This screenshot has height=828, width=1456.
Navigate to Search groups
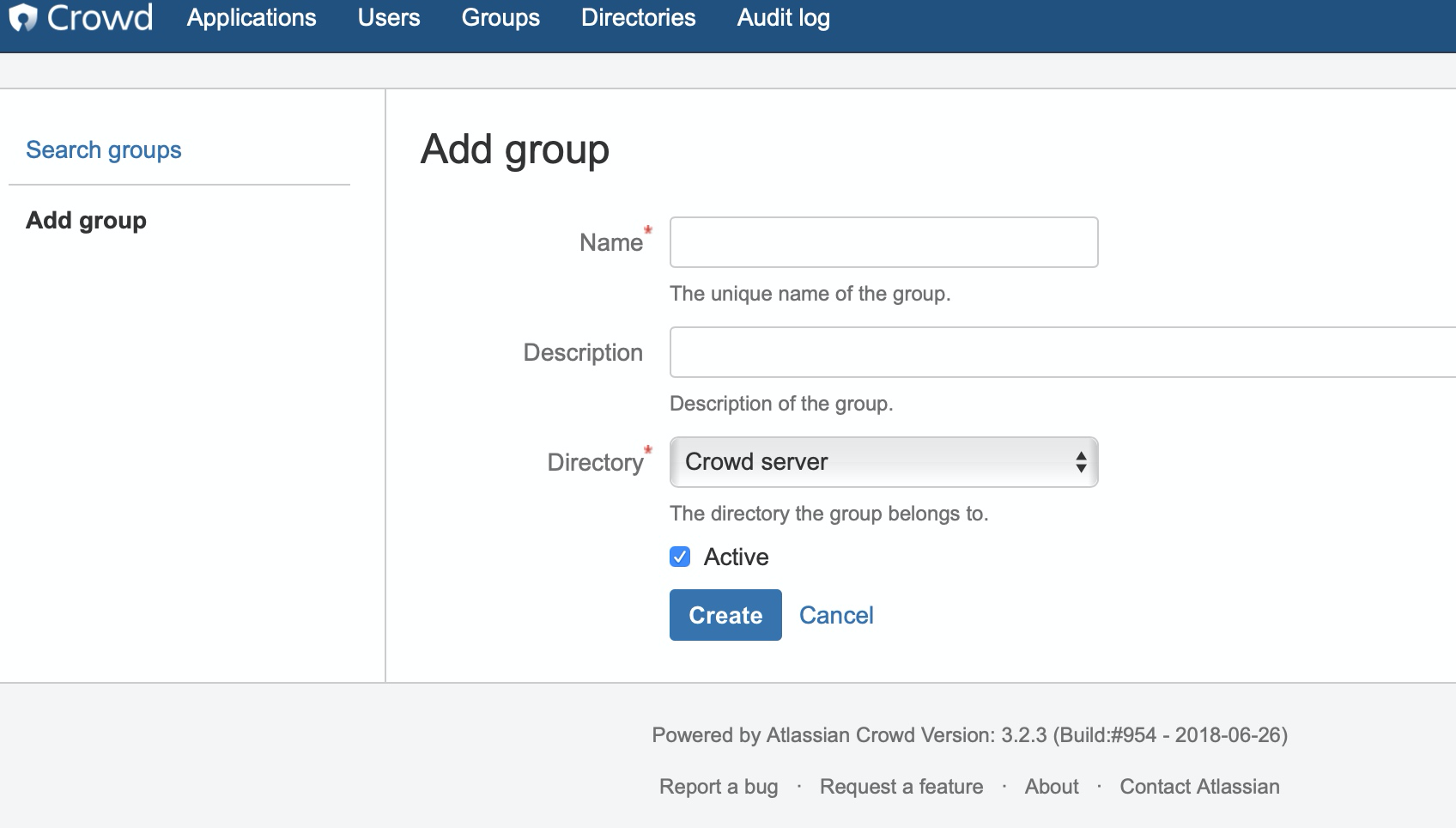pos(103,149)
